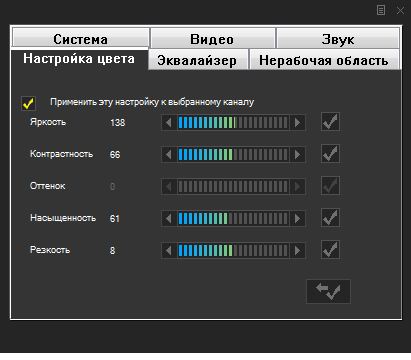Open the Система tab
Viewport: 411px width, 360px height.
pyautogui.click(x=80, y=38)
